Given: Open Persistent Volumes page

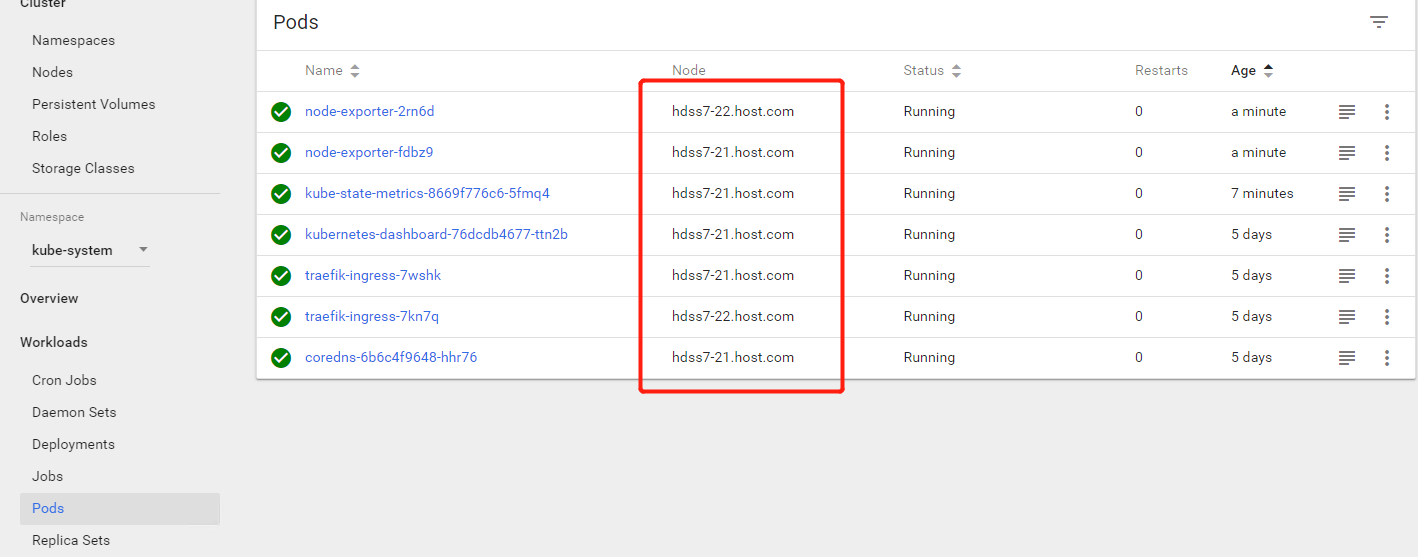Looking at the screenshot, I should (x=93, y=104).
